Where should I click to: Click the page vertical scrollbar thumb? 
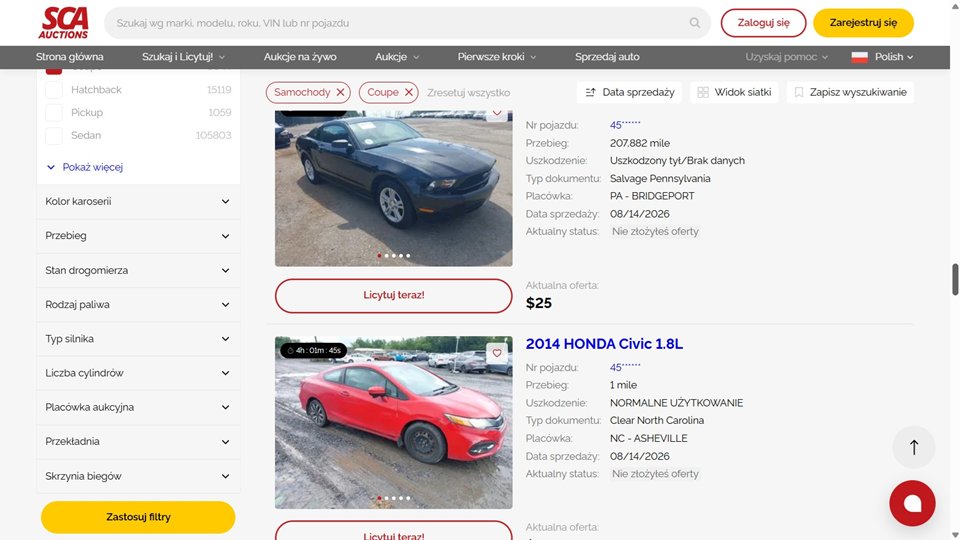tap(954, 280)
